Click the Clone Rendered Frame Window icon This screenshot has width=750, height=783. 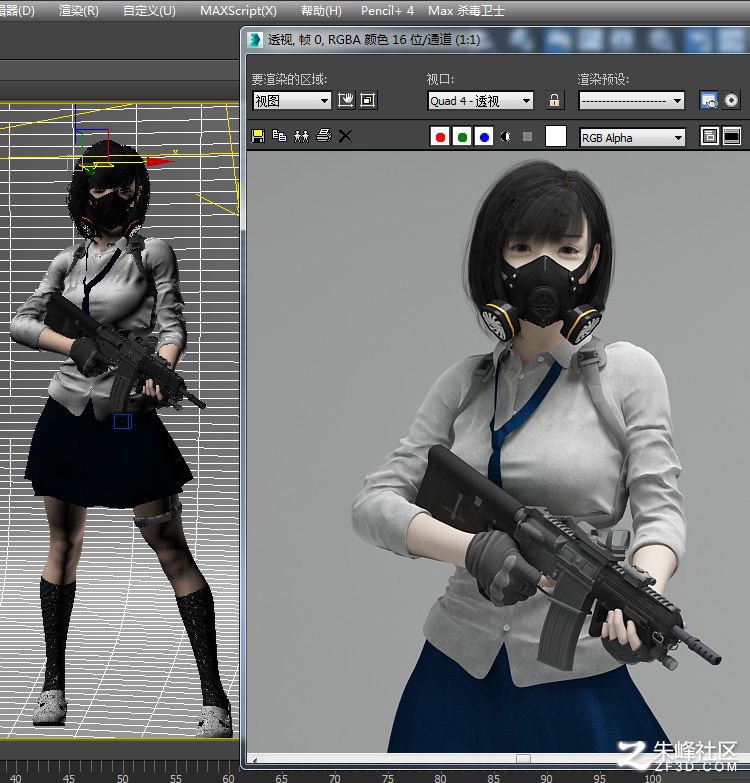301,136
